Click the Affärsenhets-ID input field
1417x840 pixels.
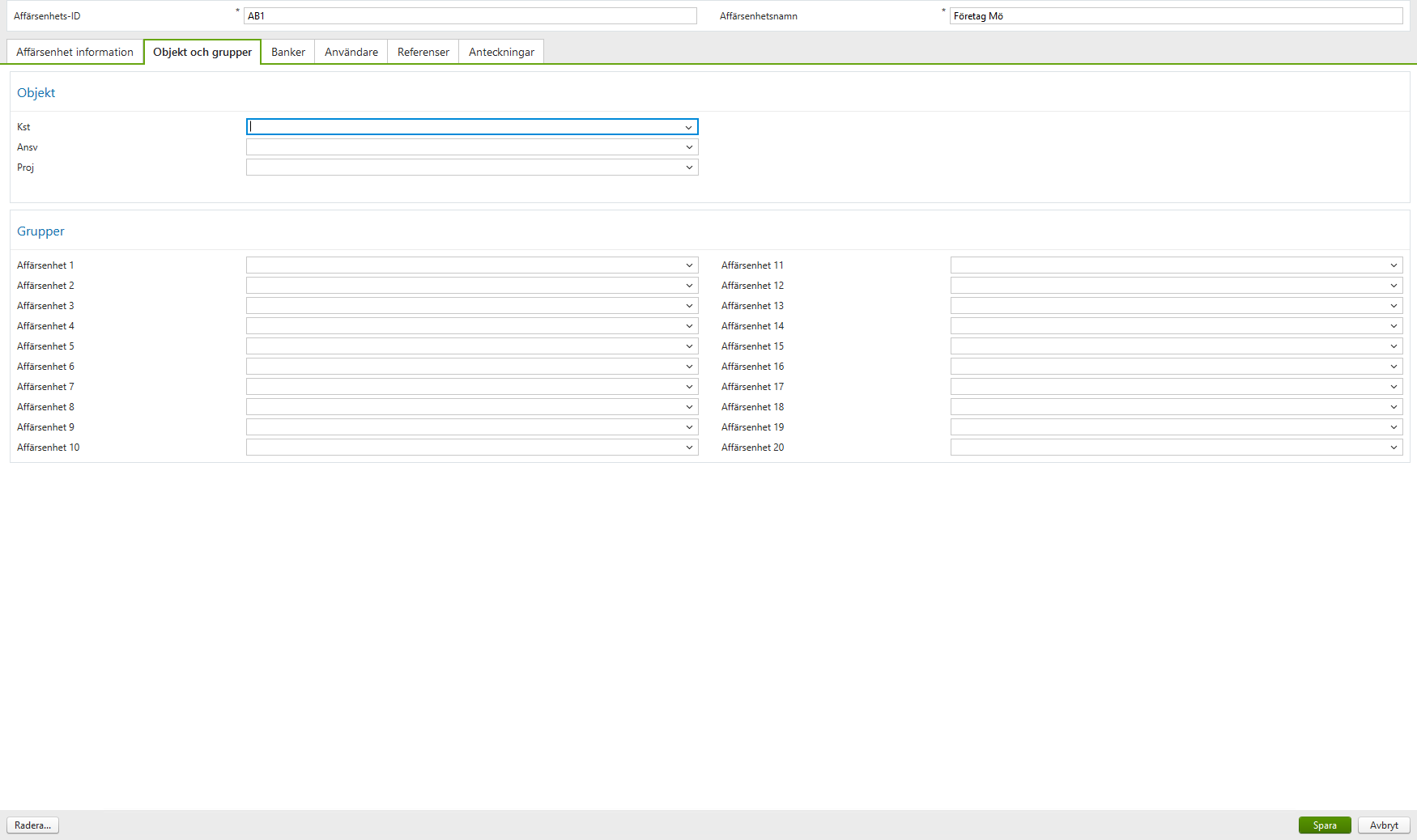[x=471, y=15]
